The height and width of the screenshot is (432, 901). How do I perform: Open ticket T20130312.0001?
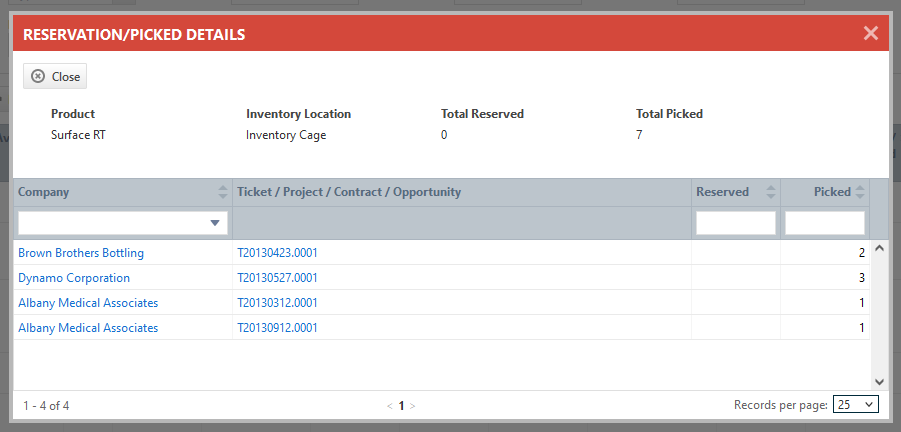point(277,303)
